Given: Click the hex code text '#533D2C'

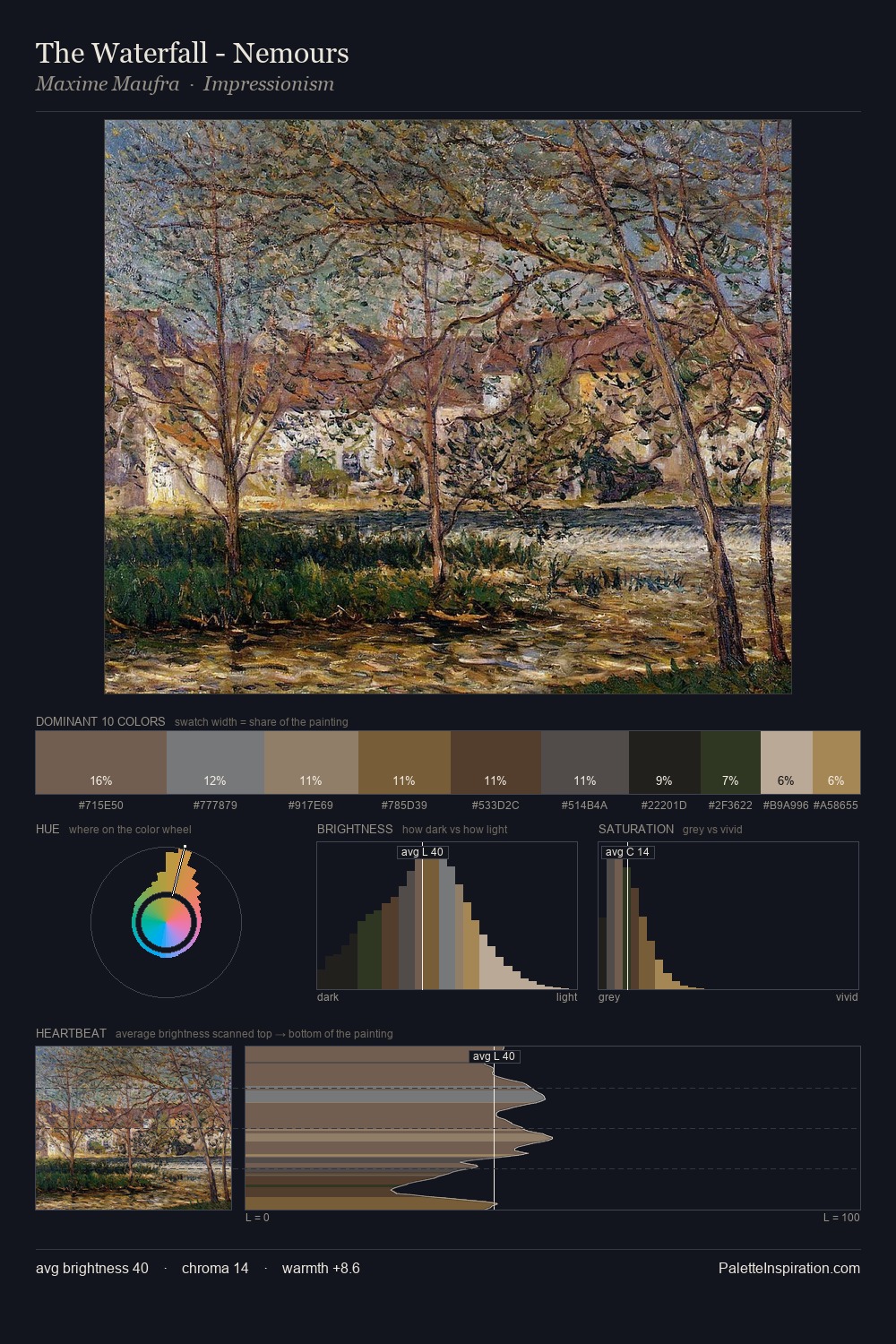Looking at the screenshot, I should 495,806.
